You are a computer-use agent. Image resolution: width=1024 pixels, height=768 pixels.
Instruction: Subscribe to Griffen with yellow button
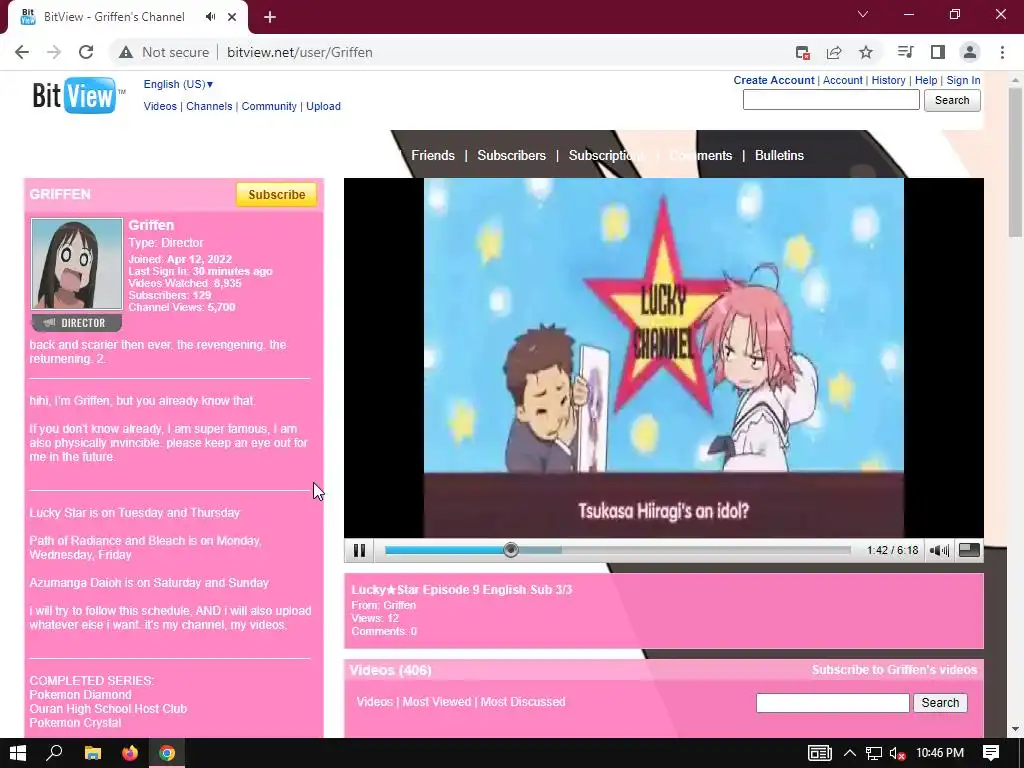(276, 195)
